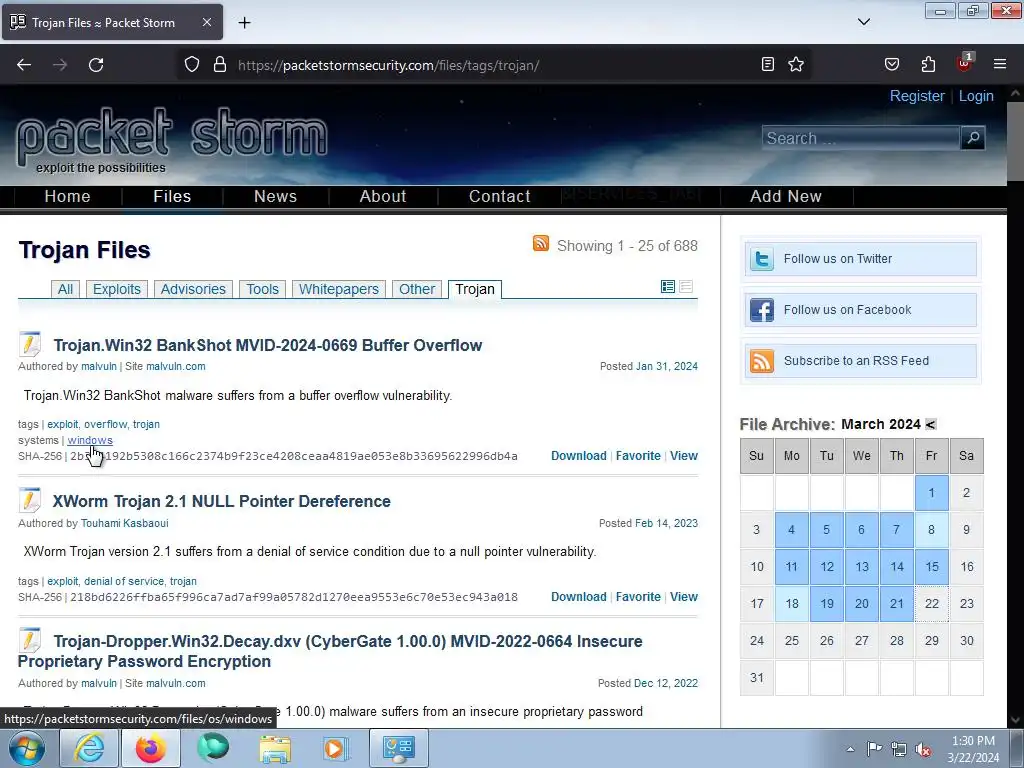Open the tracking protection shield icon
Image resolution: width=1024 pixels, height=768 pixels.
click(191, 65)
